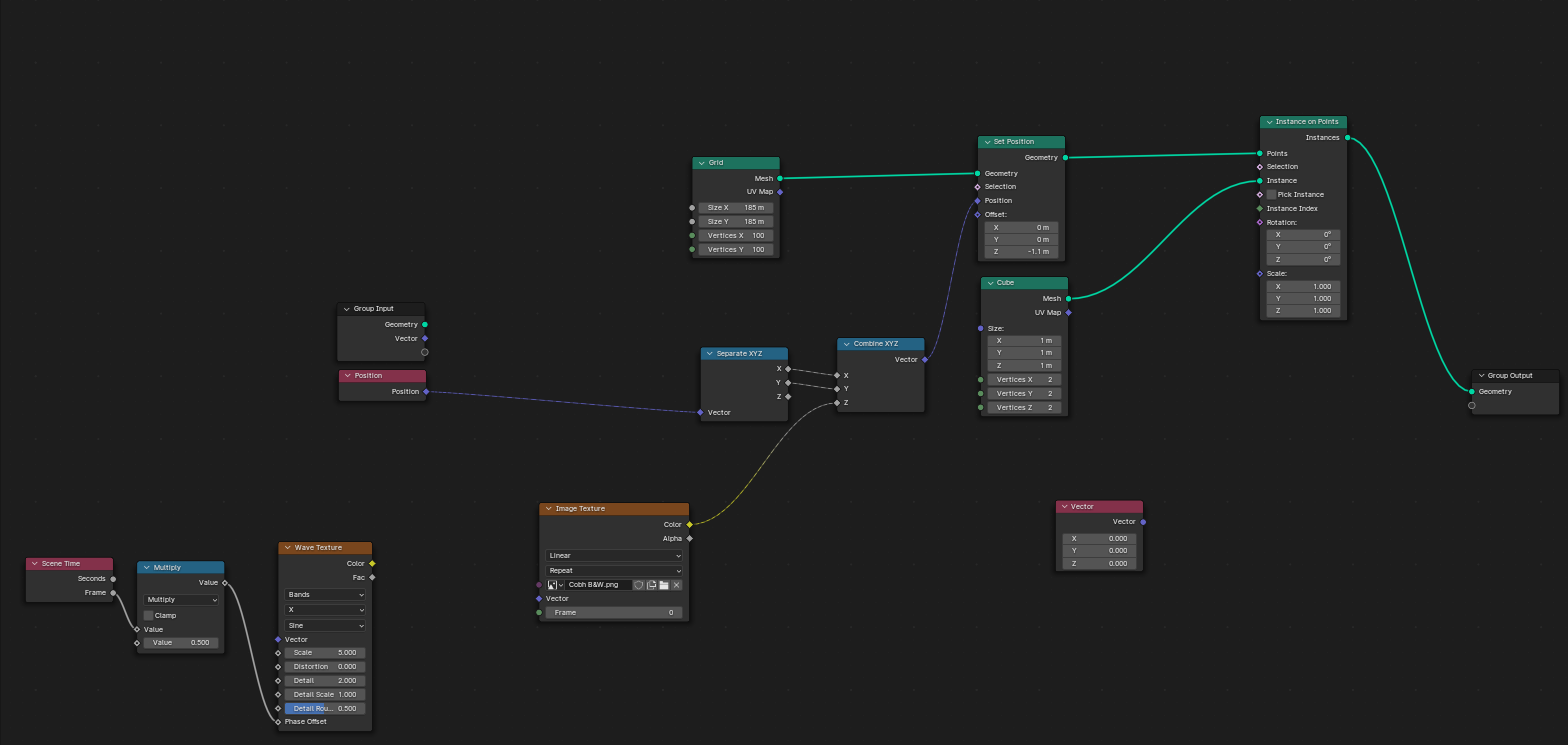Collapse the Wave Texture node chevron
This screenshot has width=1568, height=745.
coord(286,548)
